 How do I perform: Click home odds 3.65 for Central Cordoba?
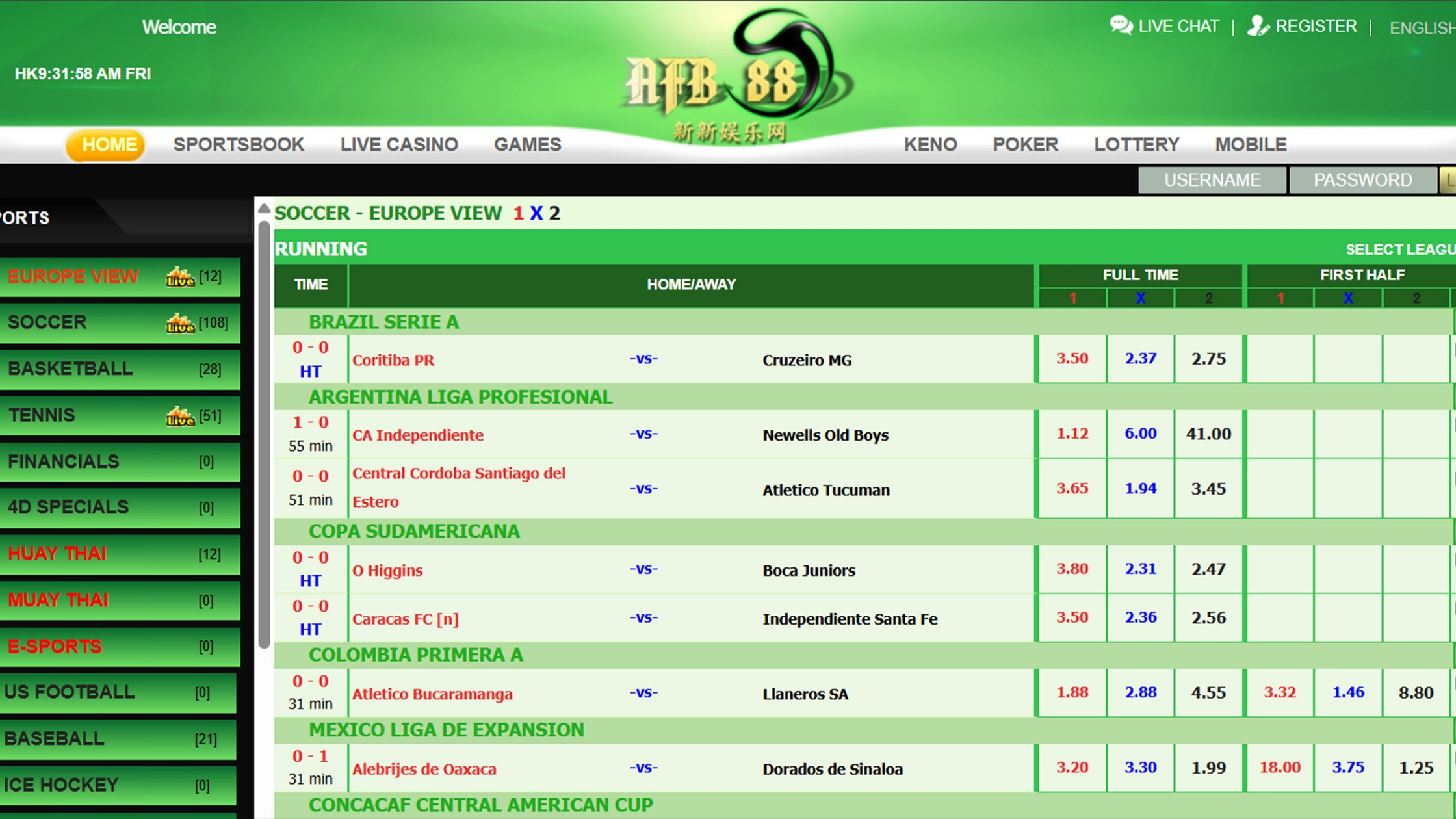(1072, 489)
